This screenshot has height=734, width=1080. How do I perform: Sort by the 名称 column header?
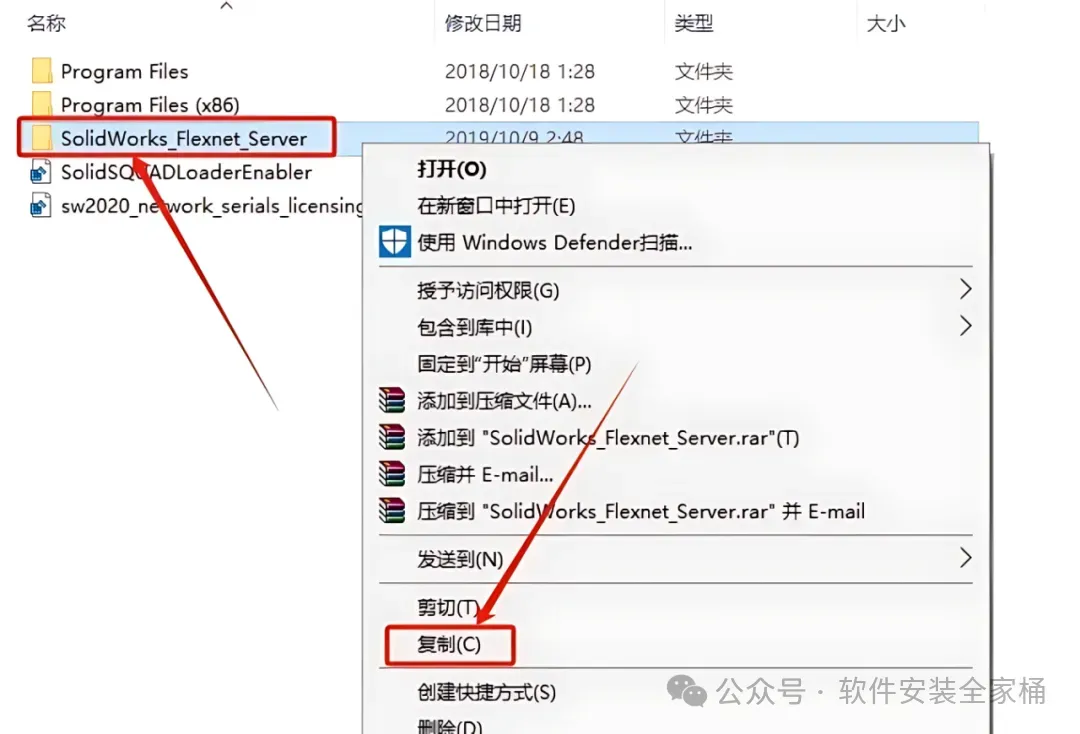click(47, 23)
